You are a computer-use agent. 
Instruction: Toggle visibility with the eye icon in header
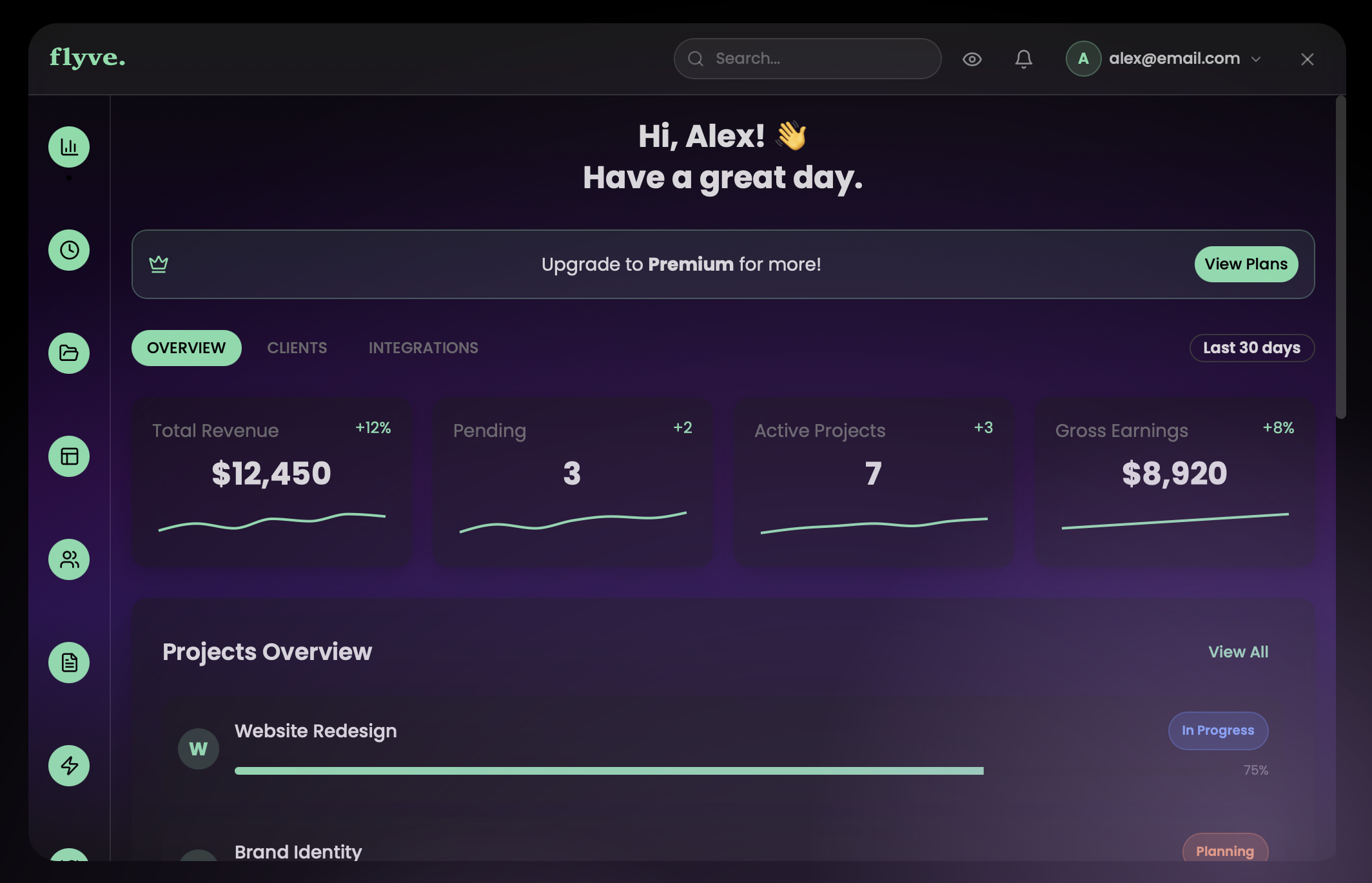(x=972, y=59)
